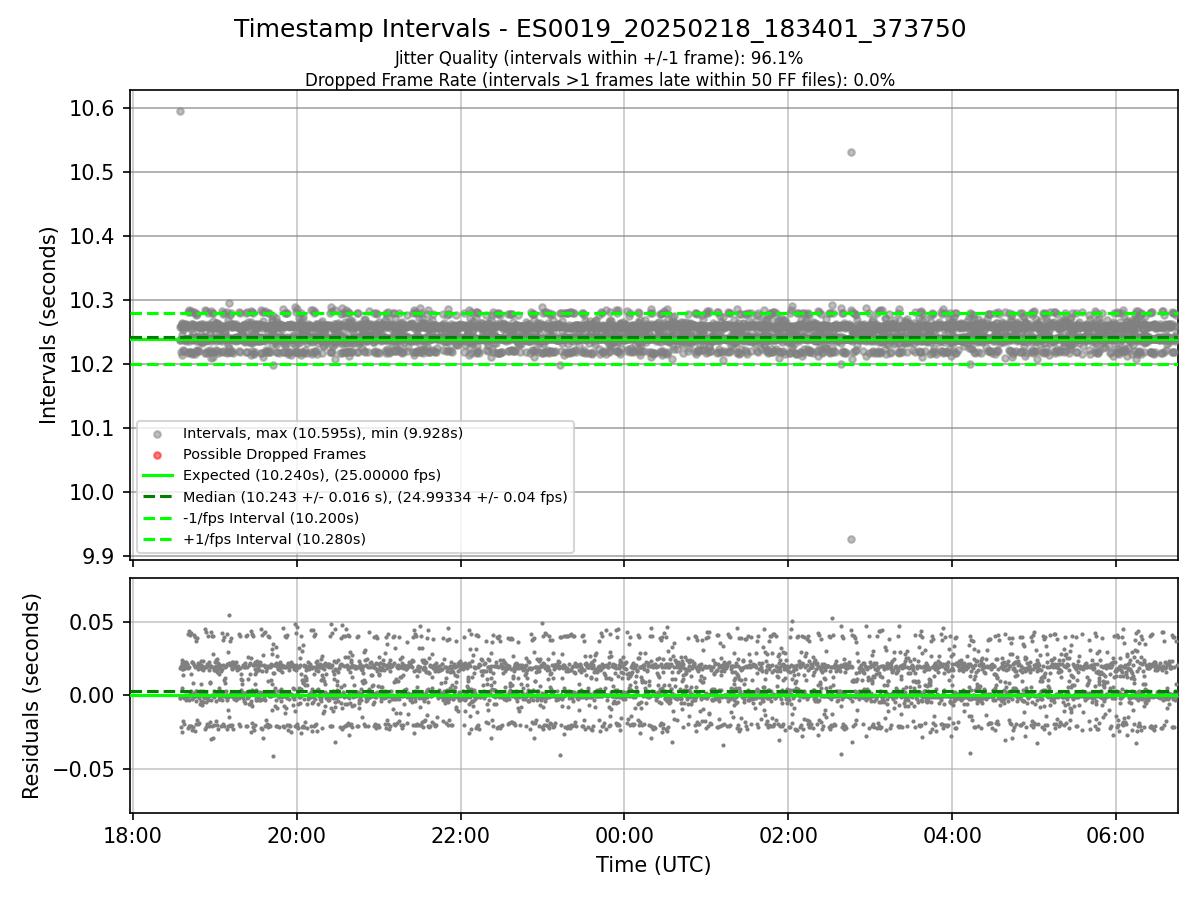This screenshot has width=1200, height=900.
Task: Click the '10.1' y-axis tick label
Action: click(92, 429)
